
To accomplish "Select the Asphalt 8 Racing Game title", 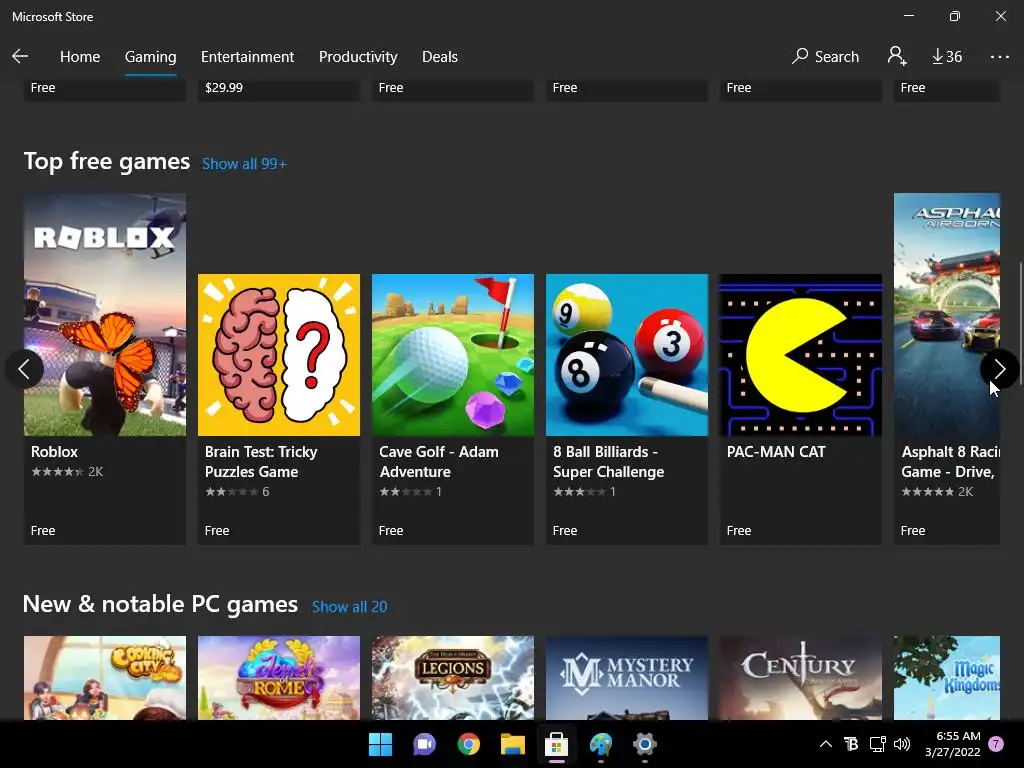I will tap(950, 462).
